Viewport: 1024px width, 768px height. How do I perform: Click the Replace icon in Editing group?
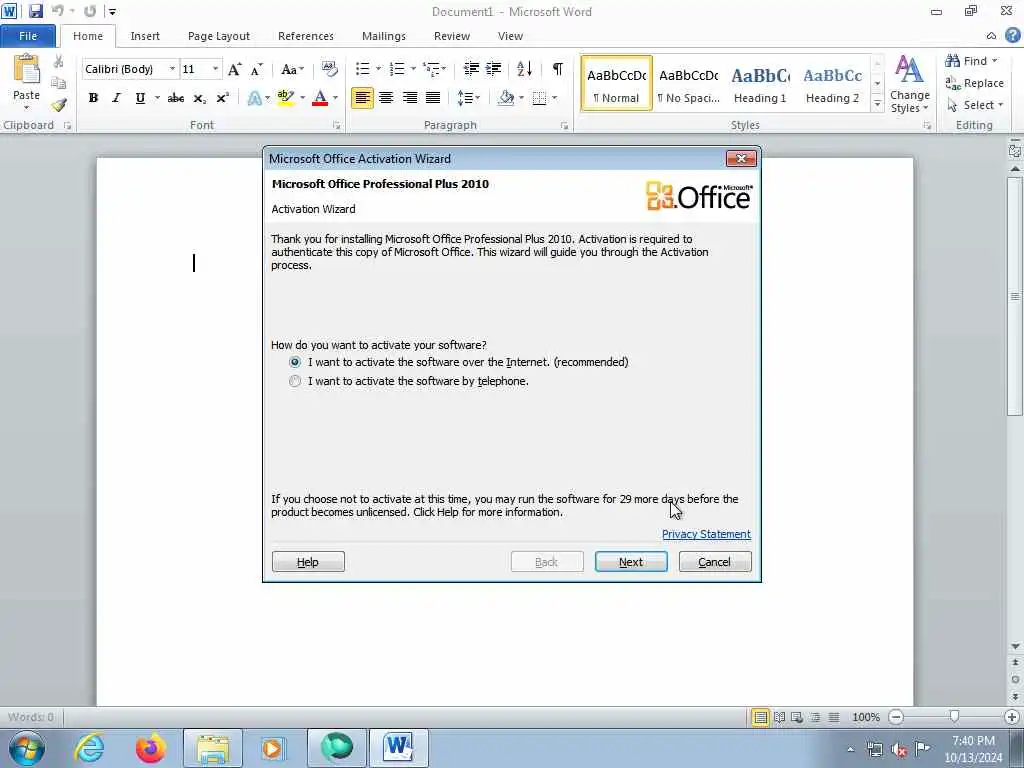tap(974, 83)
